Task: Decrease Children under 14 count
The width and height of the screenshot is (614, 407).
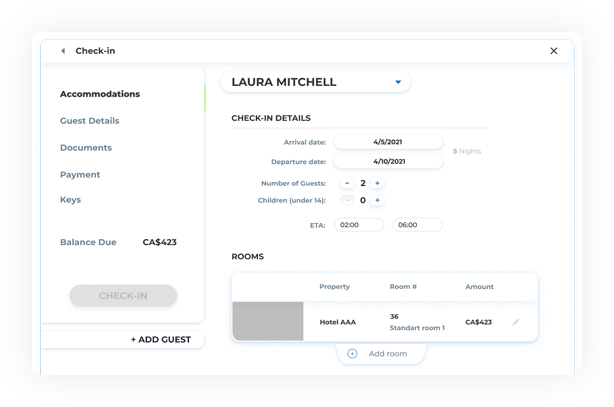Action: 347,200
